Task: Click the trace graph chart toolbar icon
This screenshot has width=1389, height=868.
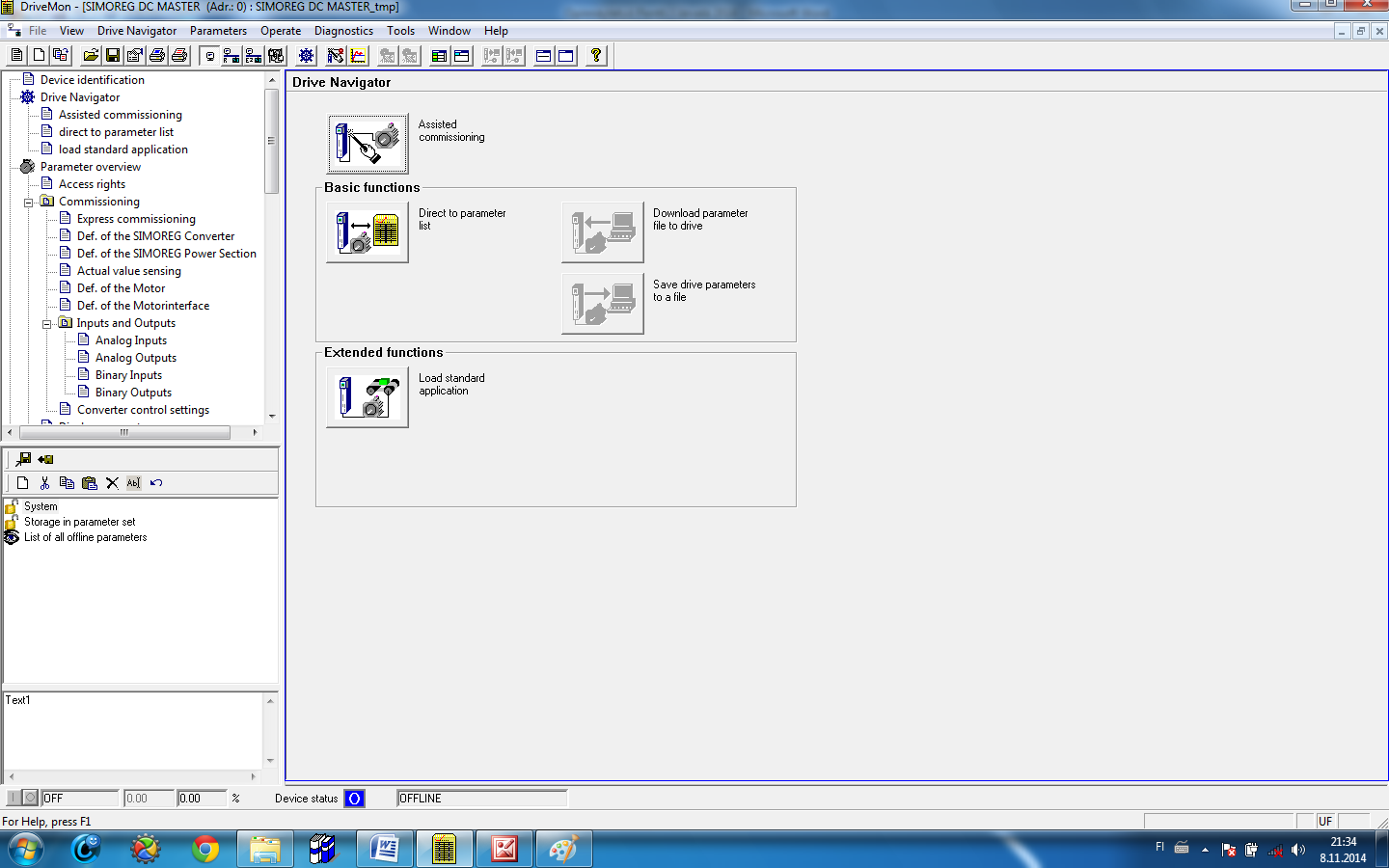Action: pos(358,56)
